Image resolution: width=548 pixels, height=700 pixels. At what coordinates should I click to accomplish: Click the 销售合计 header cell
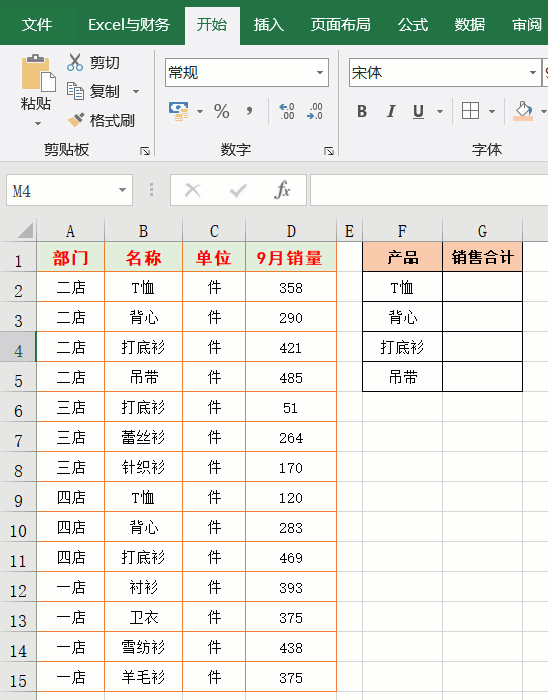[x=482, y=257]
